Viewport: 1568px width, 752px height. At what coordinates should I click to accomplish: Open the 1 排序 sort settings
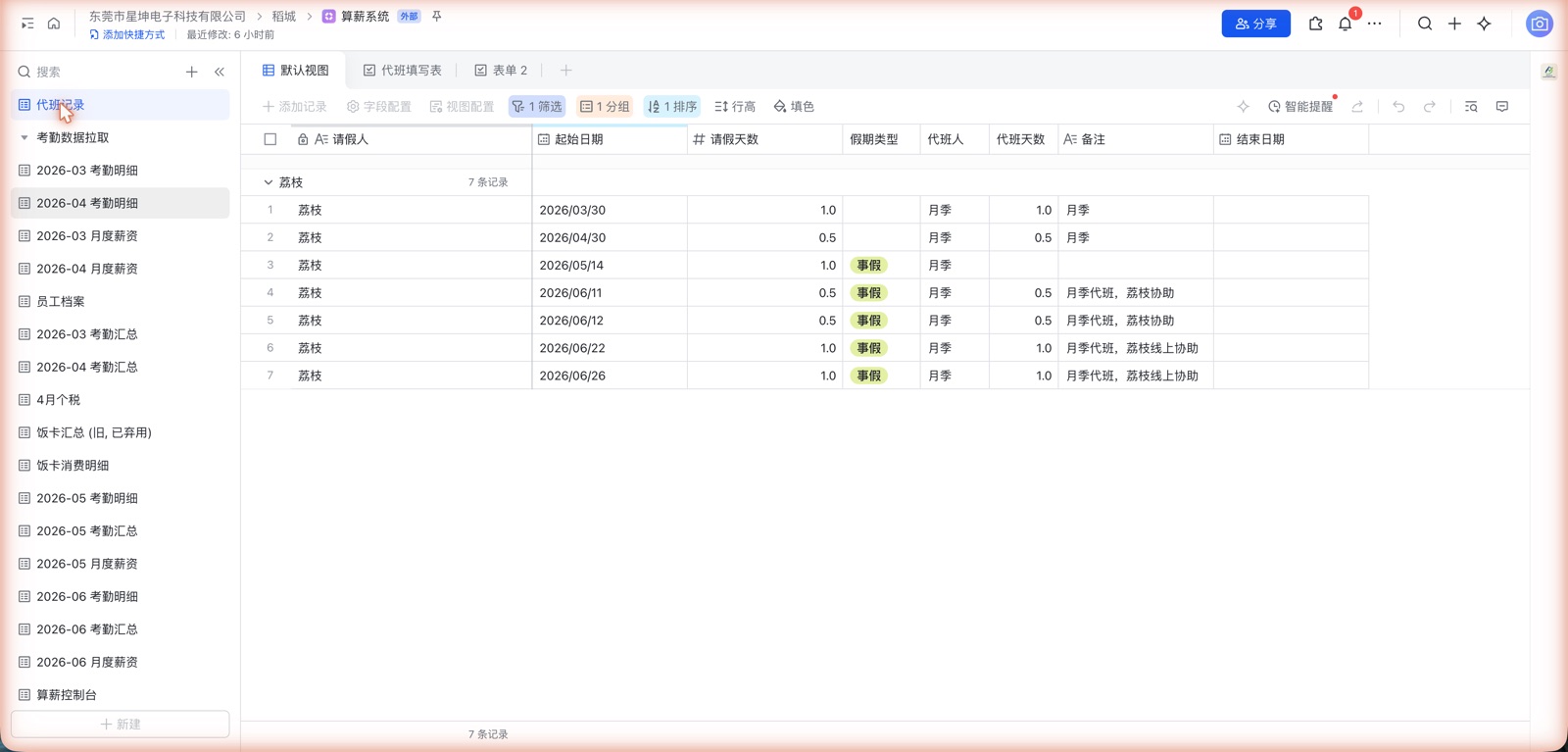click(x=672, y=106)
